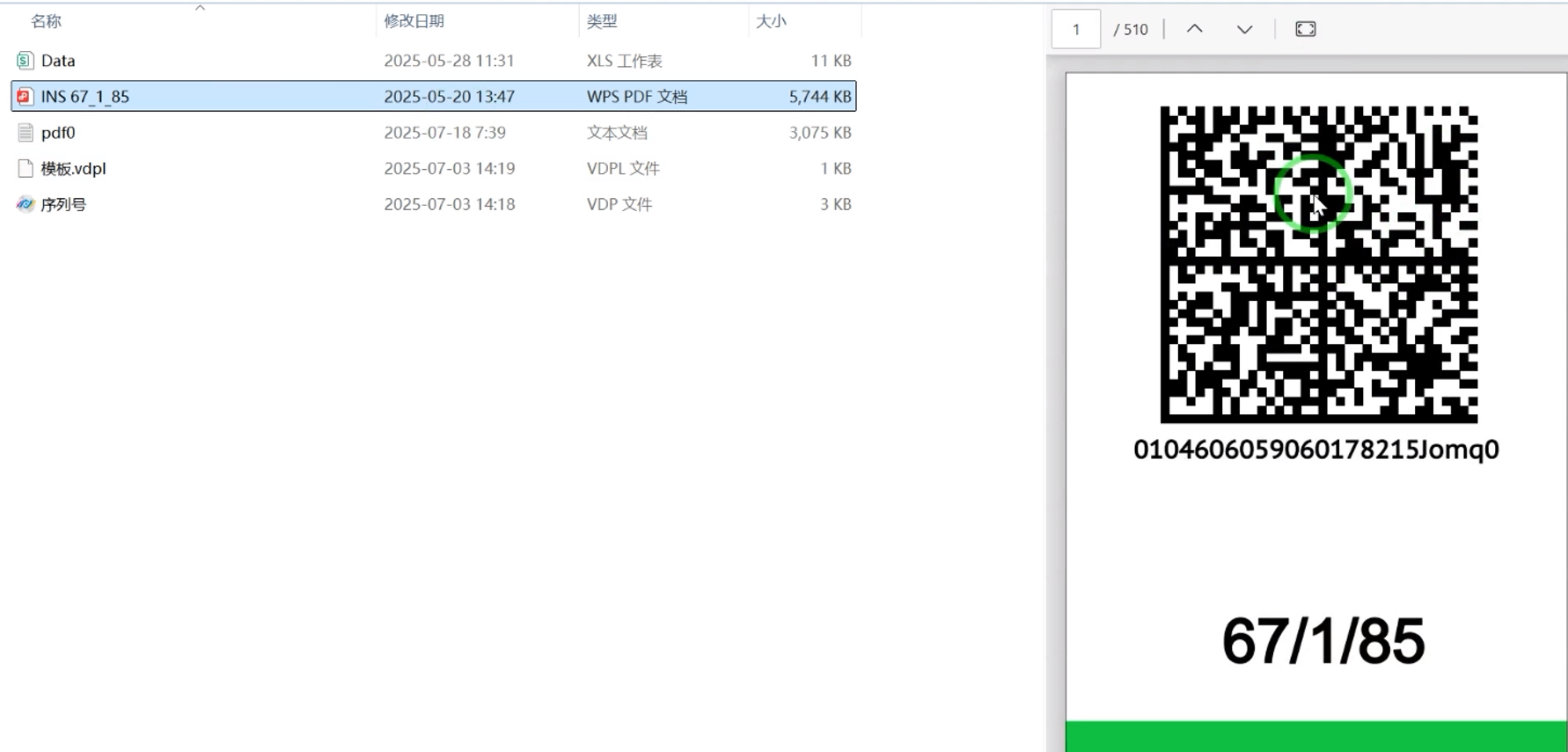This screenshot has height=752, width=1568.
Task: Select the file named 模板.vdpl
Action: point(74,168)
